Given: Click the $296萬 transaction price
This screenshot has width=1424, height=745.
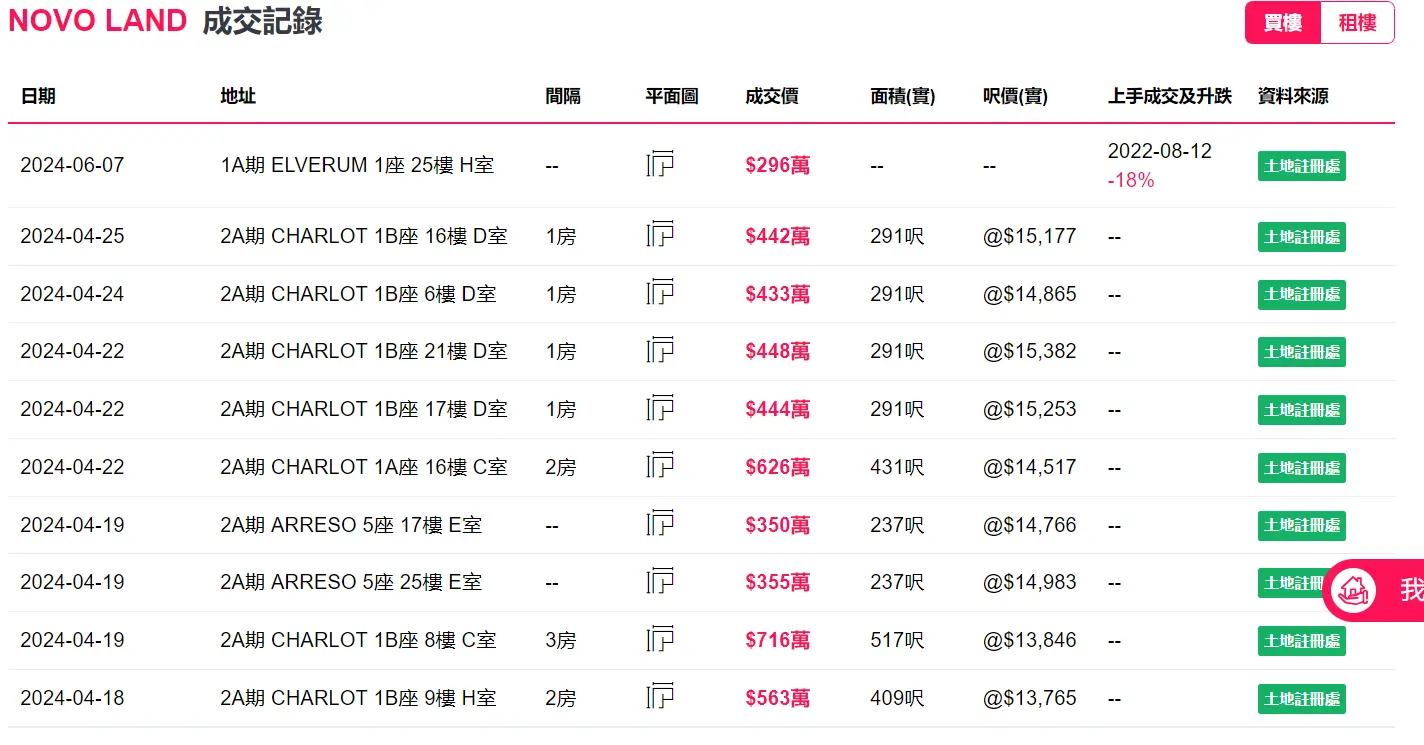Looking at the screenshot, I should click(777, 165).
